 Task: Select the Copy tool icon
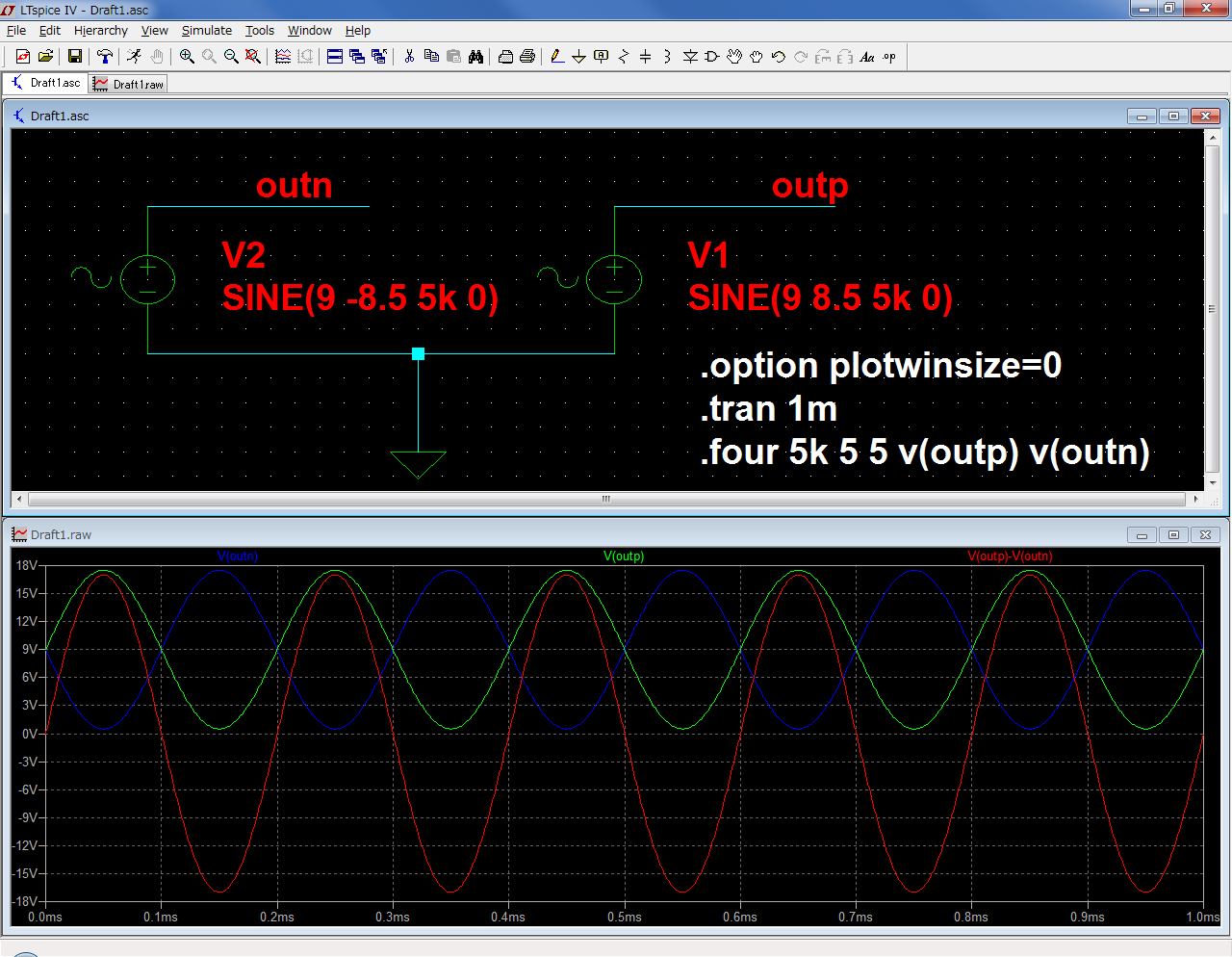click(431, 57)
